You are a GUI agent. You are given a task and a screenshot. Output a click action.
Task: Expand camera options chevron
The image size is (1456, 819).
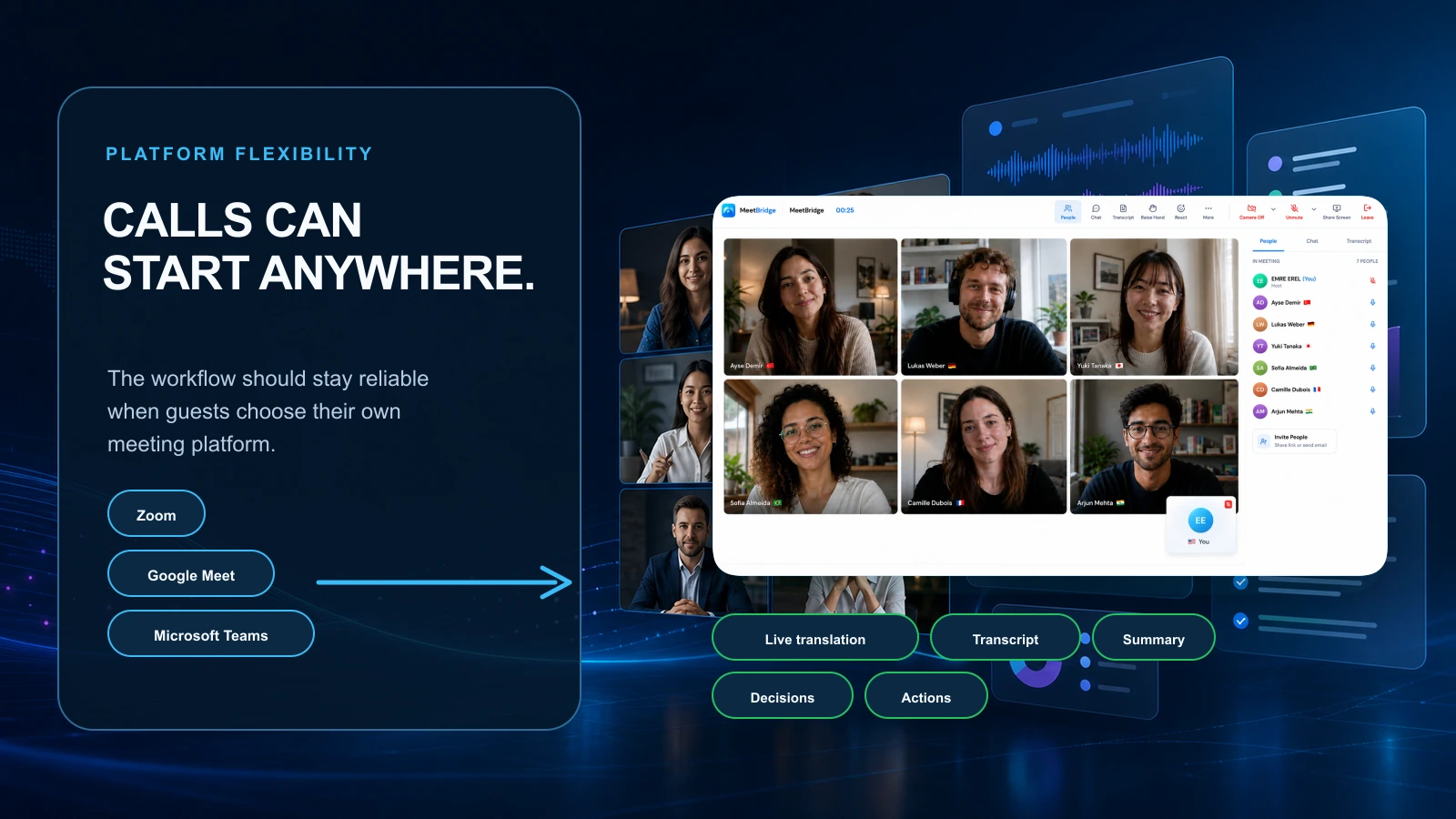(x=1273, y=209)
